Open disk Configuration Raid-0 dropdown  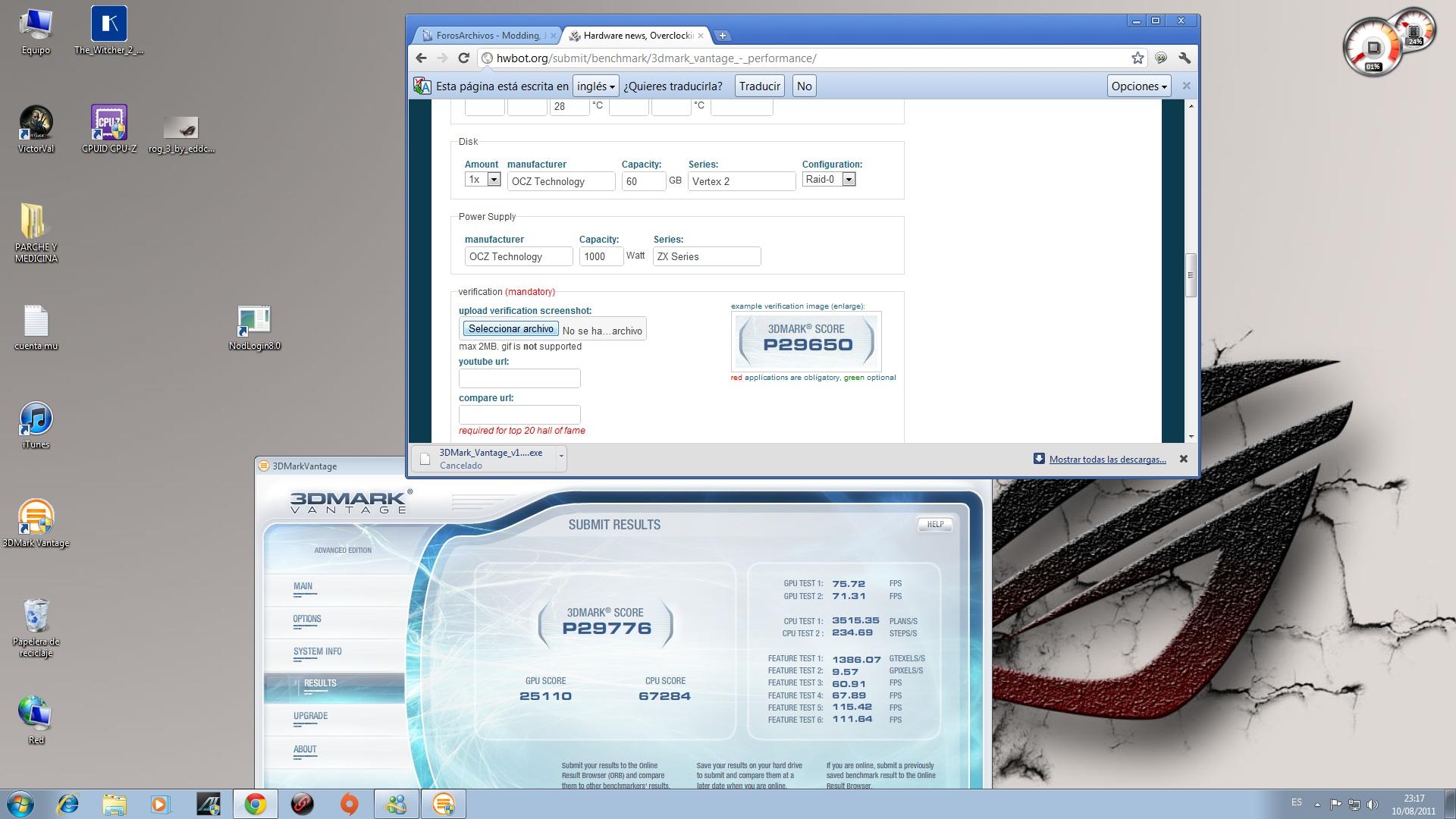(829, 180)
